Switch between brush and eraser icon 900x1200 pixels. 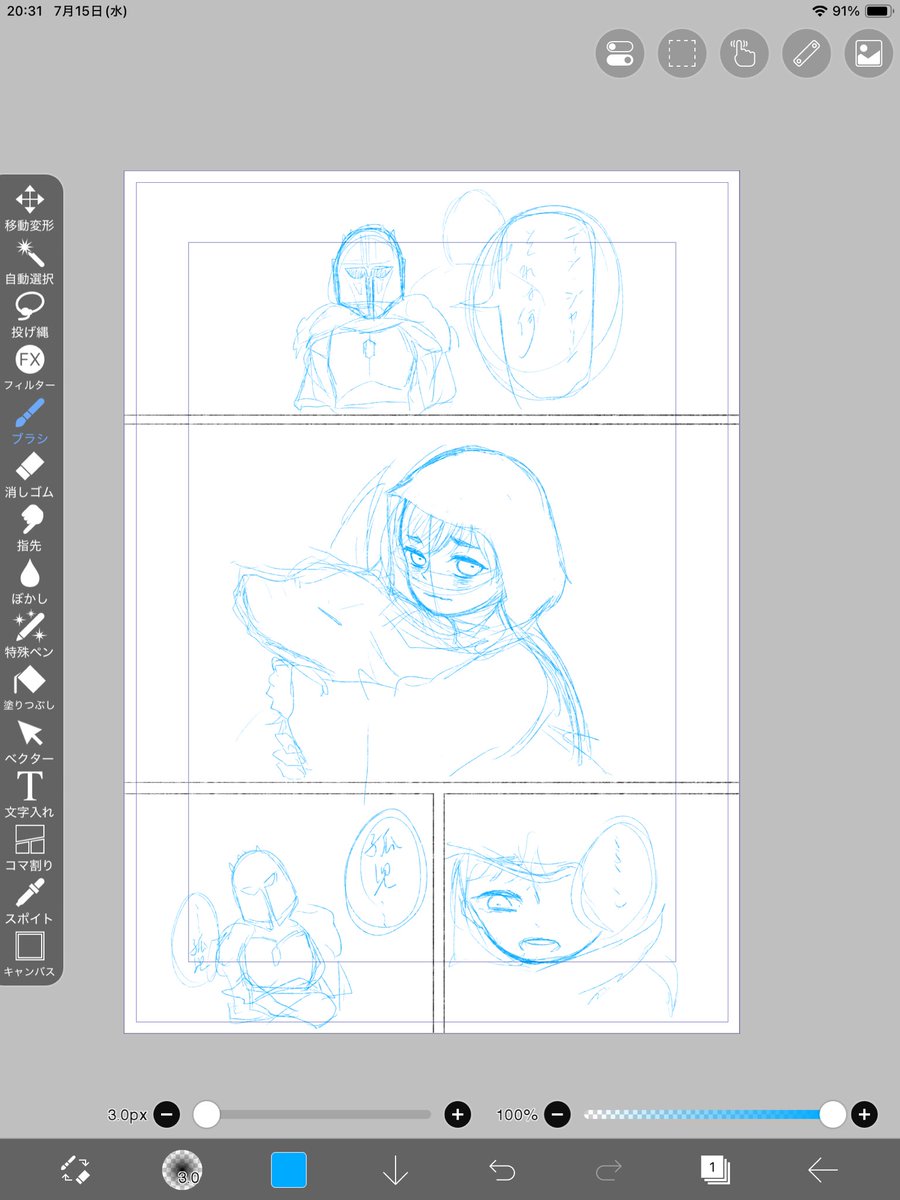pyautogui.click(x=75, y=1169)
